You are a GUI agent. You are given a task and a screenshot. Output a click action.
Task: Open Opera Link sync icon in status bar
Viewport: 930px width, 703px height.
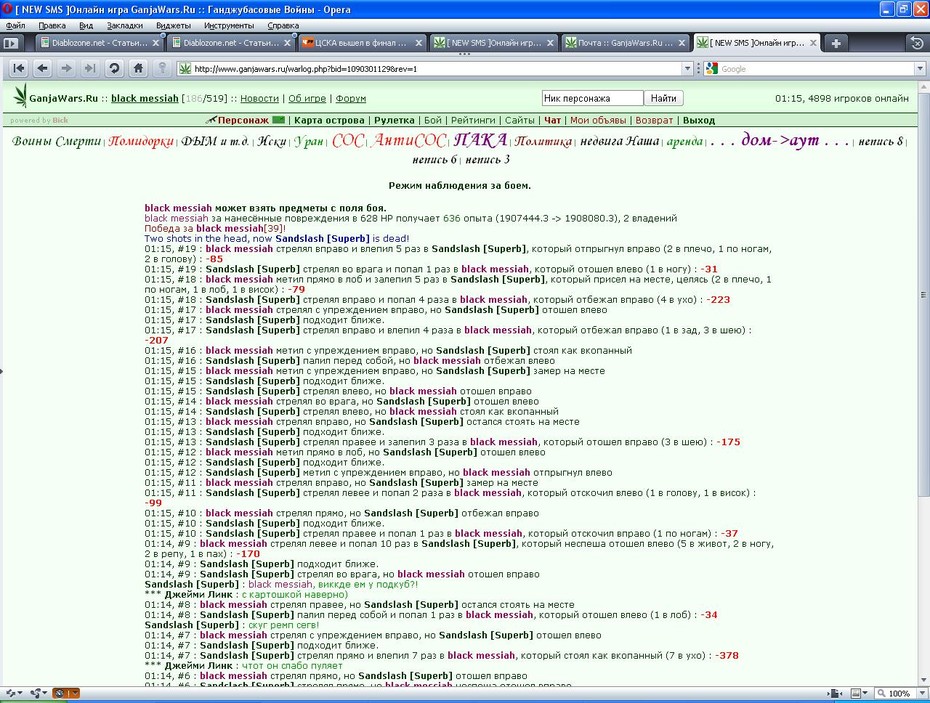pyautogui.click(x=11, y=693)
